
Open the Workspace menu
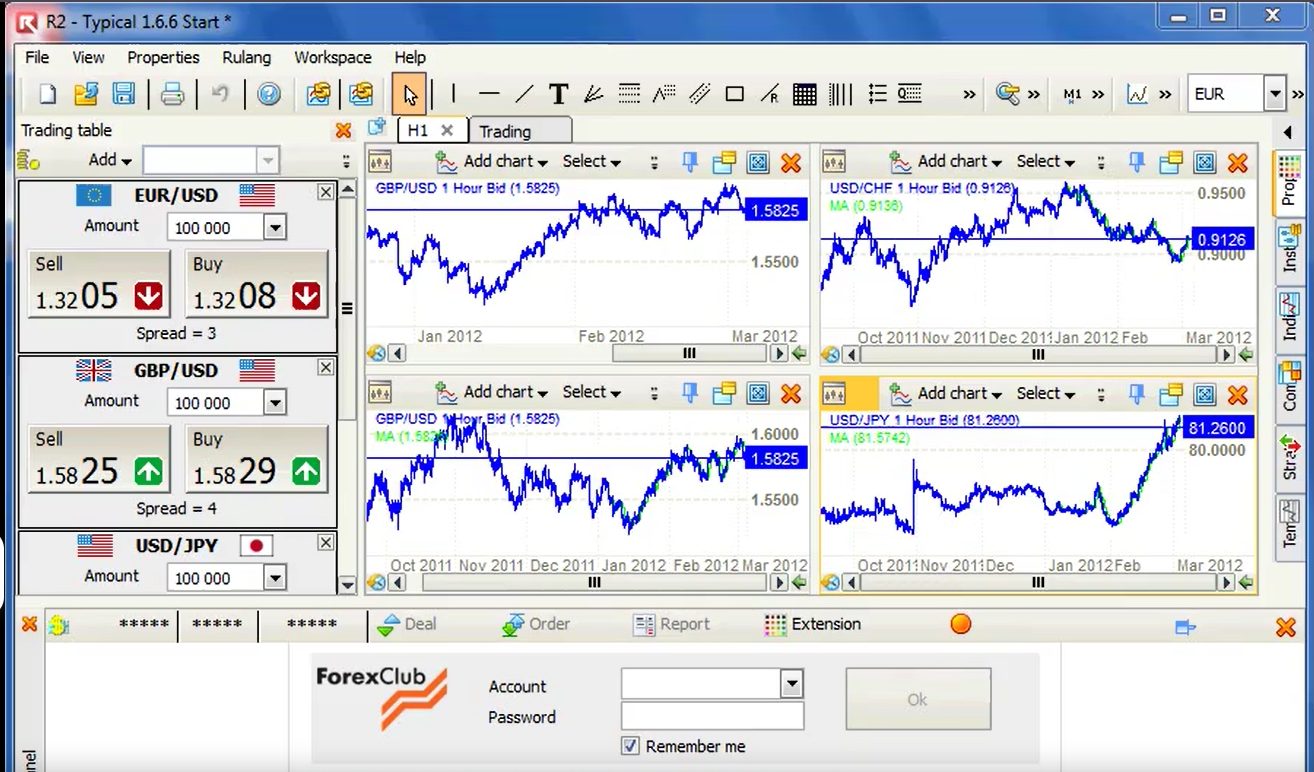(x=333, y=58)
